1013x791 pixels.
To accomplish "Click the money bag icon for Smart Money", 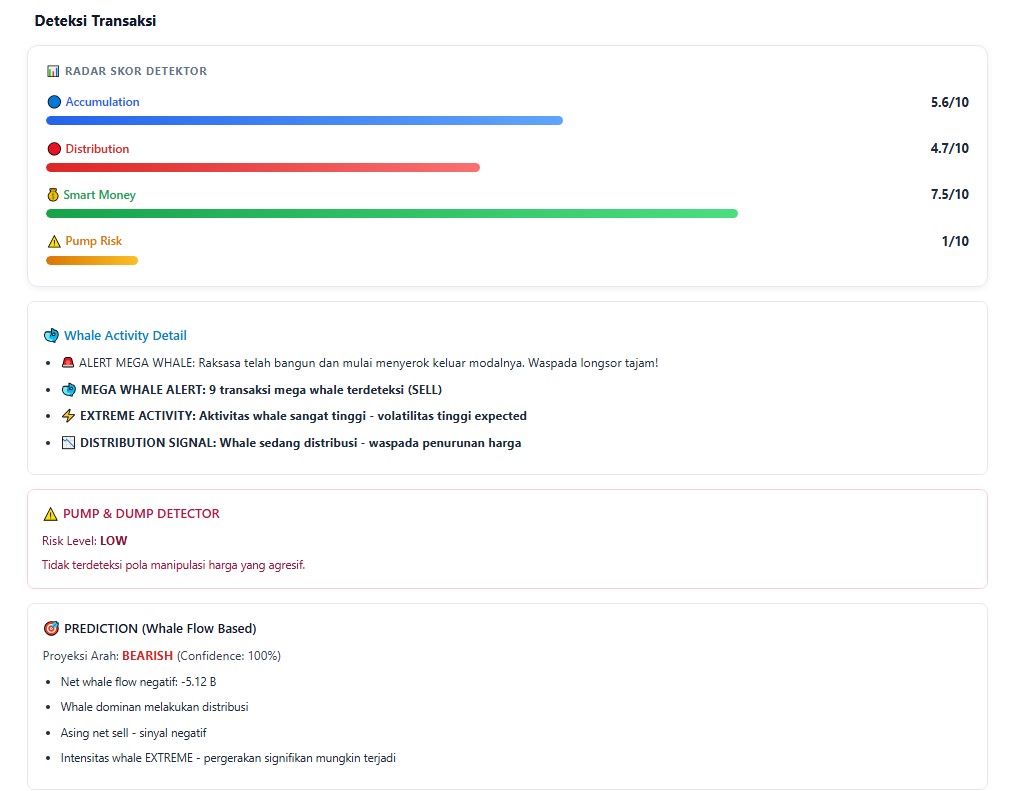I will coord(53,195).
